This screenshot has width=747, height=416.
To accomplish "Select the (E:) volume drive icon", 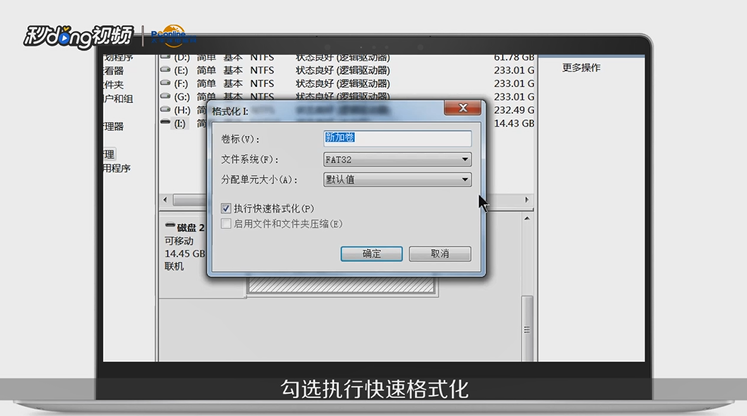I will click(x=165, y=70).
